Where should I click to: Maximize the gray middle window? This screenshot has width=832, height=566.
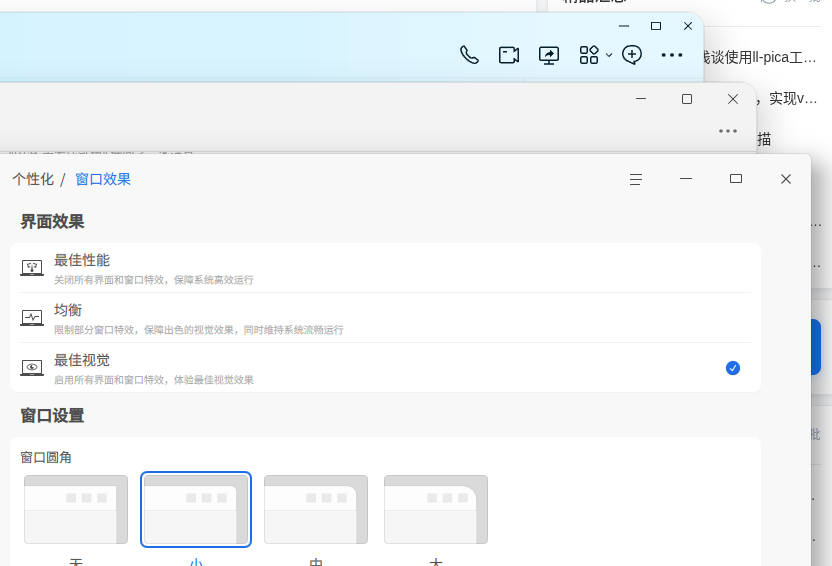pos(687,99)
